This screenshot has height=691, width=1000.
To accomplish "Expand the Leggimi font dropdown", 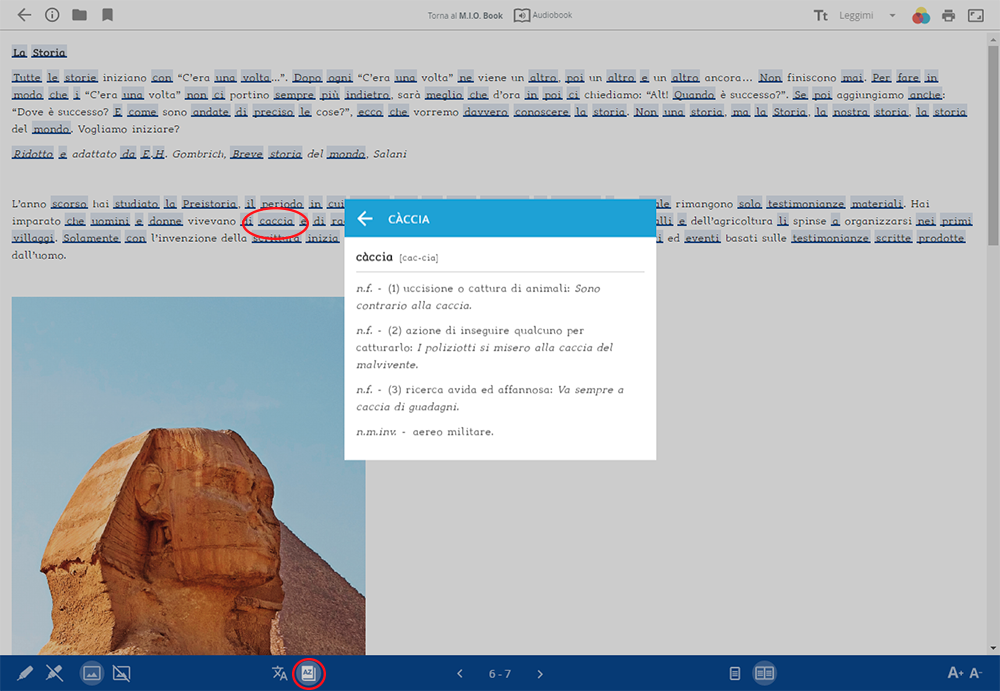I will tap(868, 15).
